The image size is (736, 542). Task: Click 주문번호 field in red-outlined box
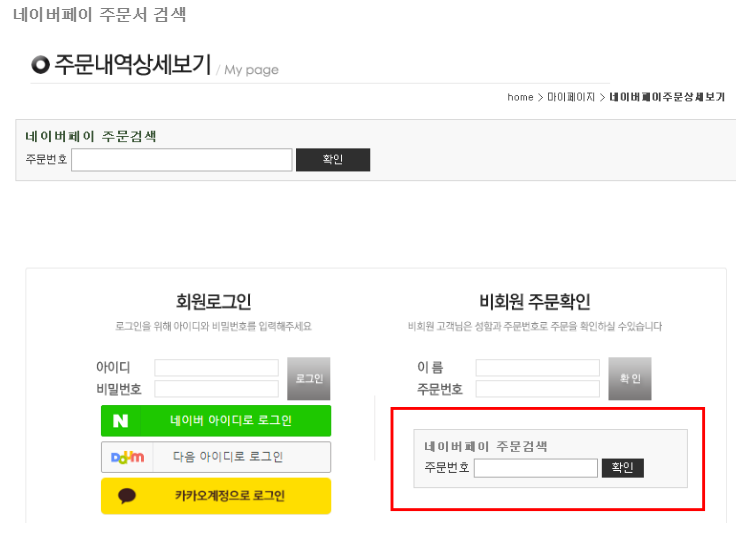click(535, 468)
